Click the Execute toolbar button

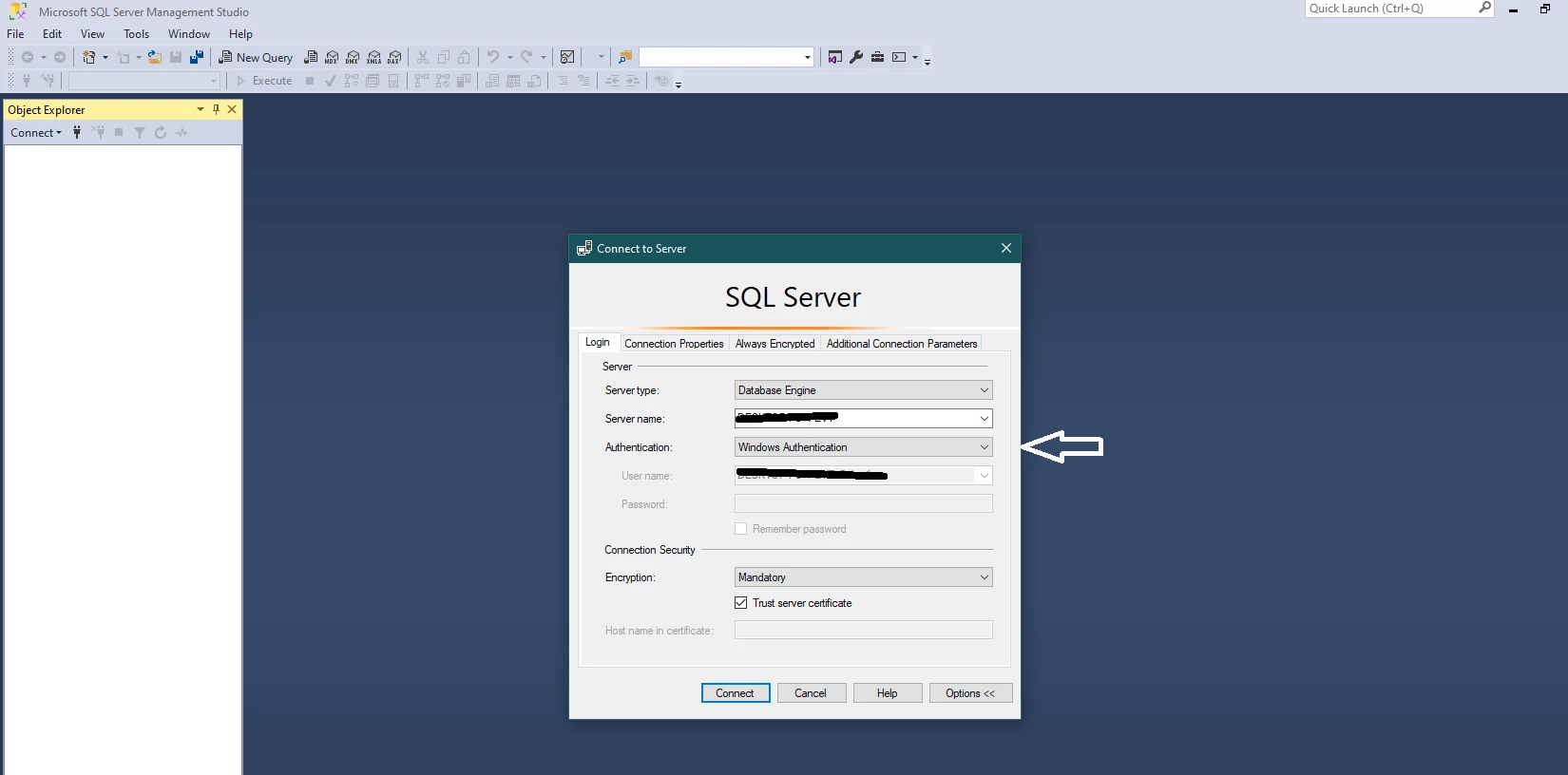point(264,81)
